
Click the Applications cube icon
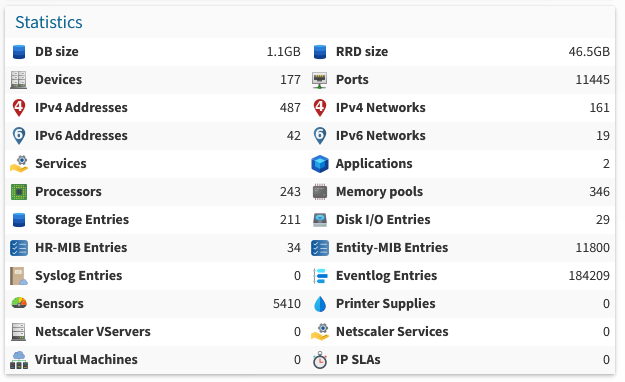pyautogui.click(x=320, y=164)
